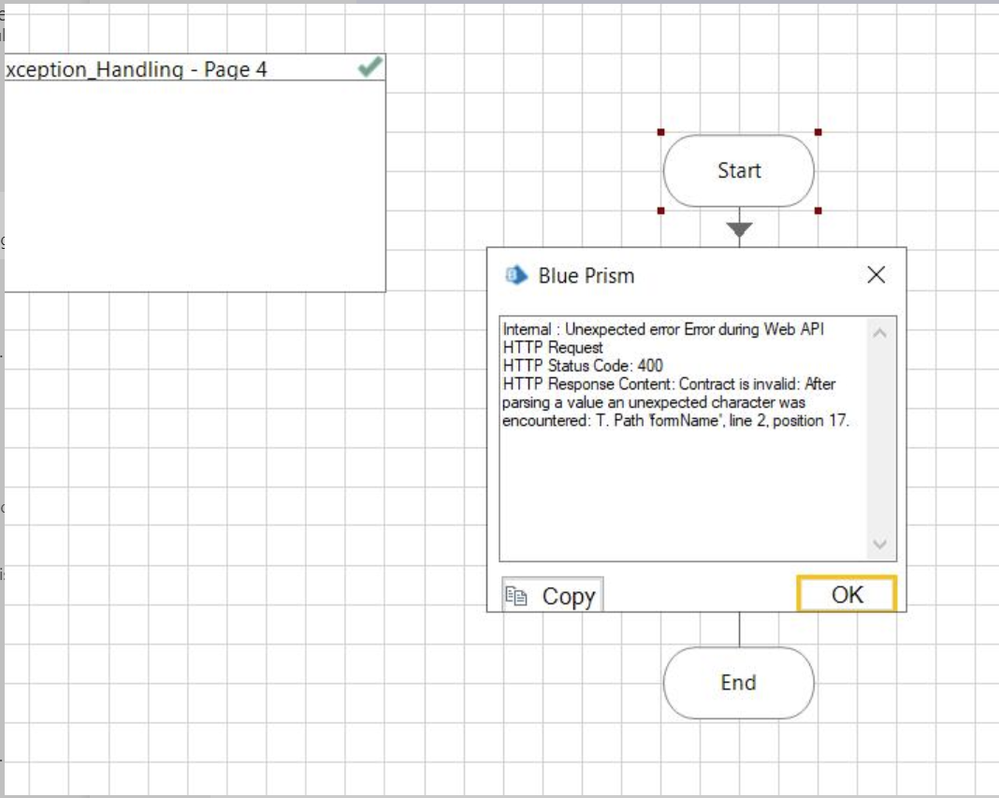The height and width of the screenshot is (798, 999).
Task: Click the copy pages icon on the Copy button
Action: click(x=516, y=595)
